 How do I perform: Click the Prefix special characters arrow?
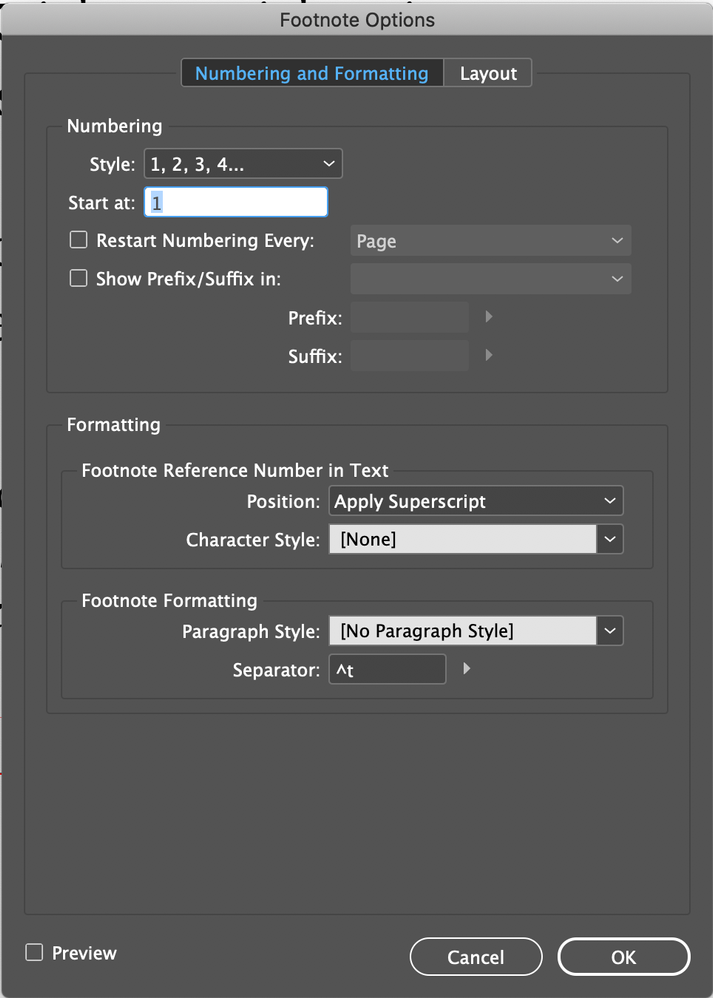489,317
